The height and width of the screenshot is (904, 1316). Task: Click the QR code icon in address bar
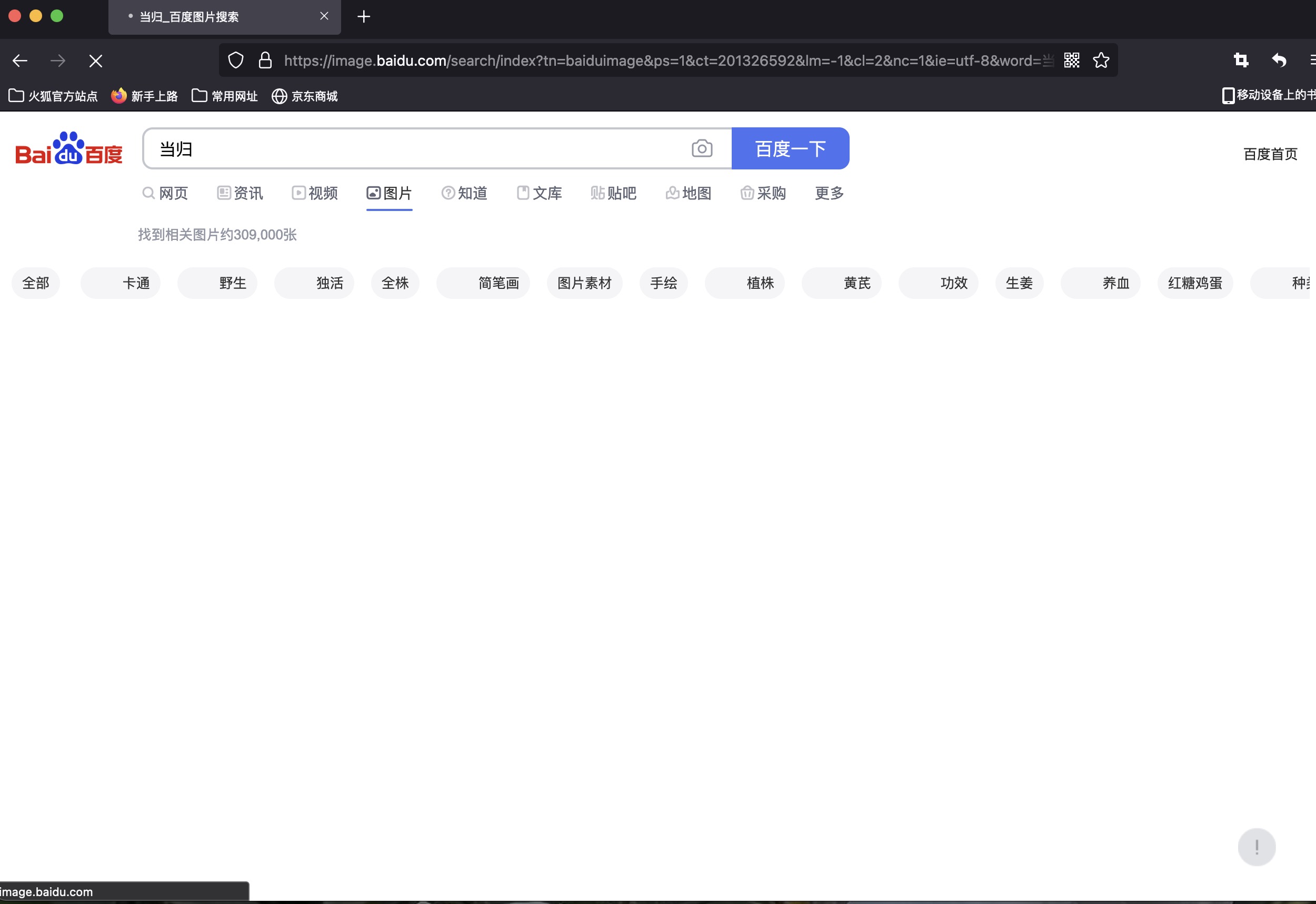tap(1071, 61)
